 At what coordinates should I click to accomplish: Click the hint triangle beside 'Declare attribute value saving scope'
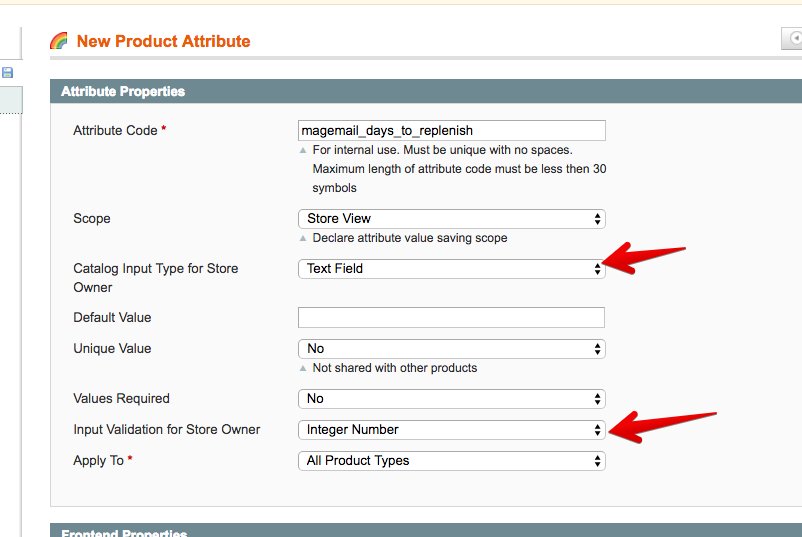point(303,238)
